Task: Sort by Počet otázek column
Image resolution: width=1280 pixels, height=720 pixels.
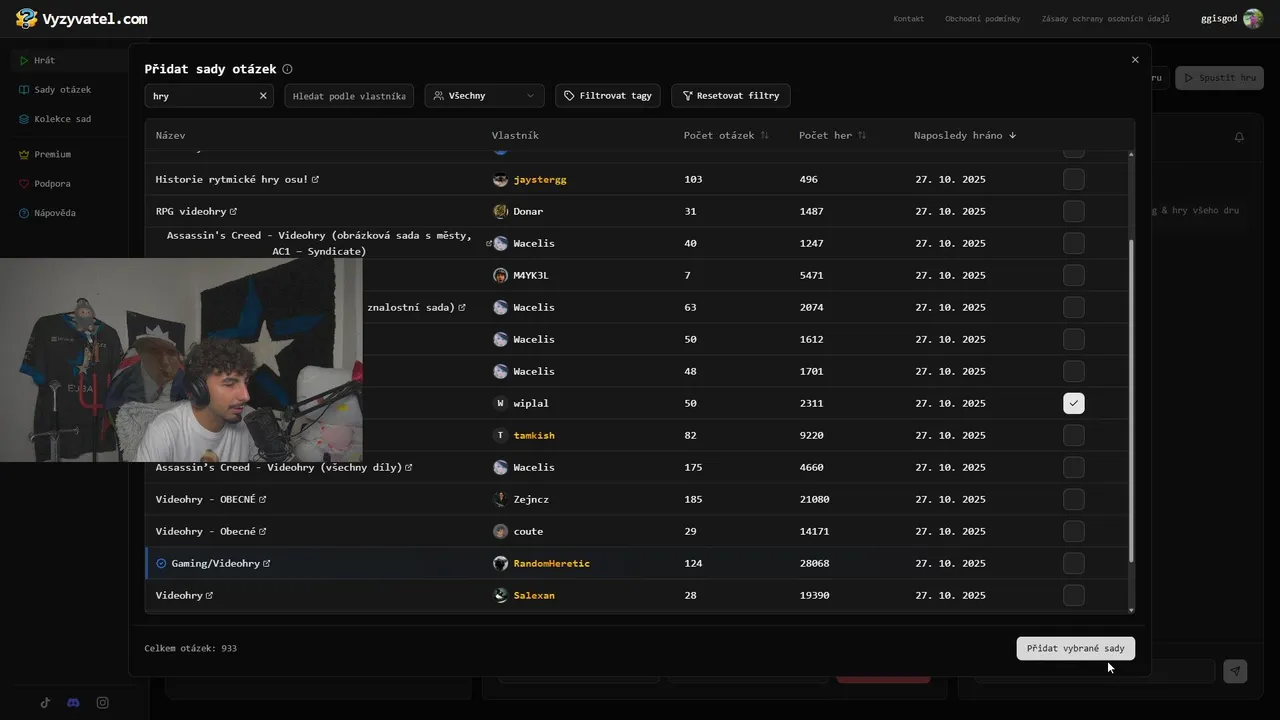Action: coord(726,136)
